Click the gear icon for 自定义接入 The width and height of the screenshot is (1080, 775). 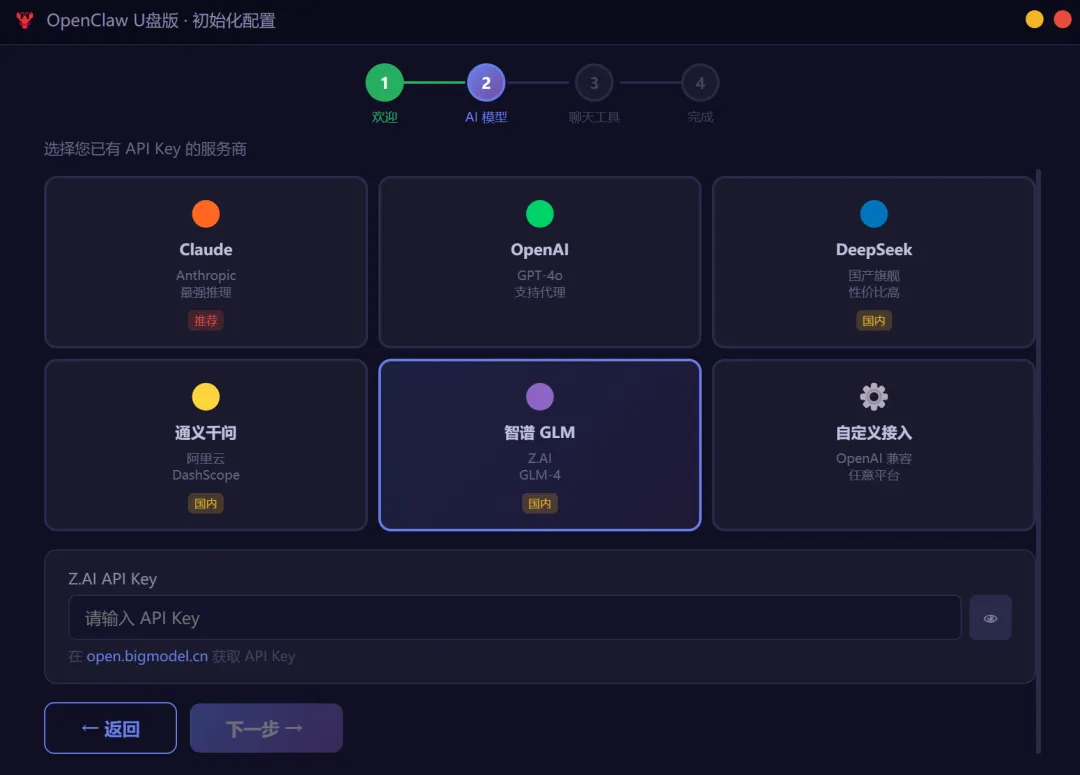874,397
